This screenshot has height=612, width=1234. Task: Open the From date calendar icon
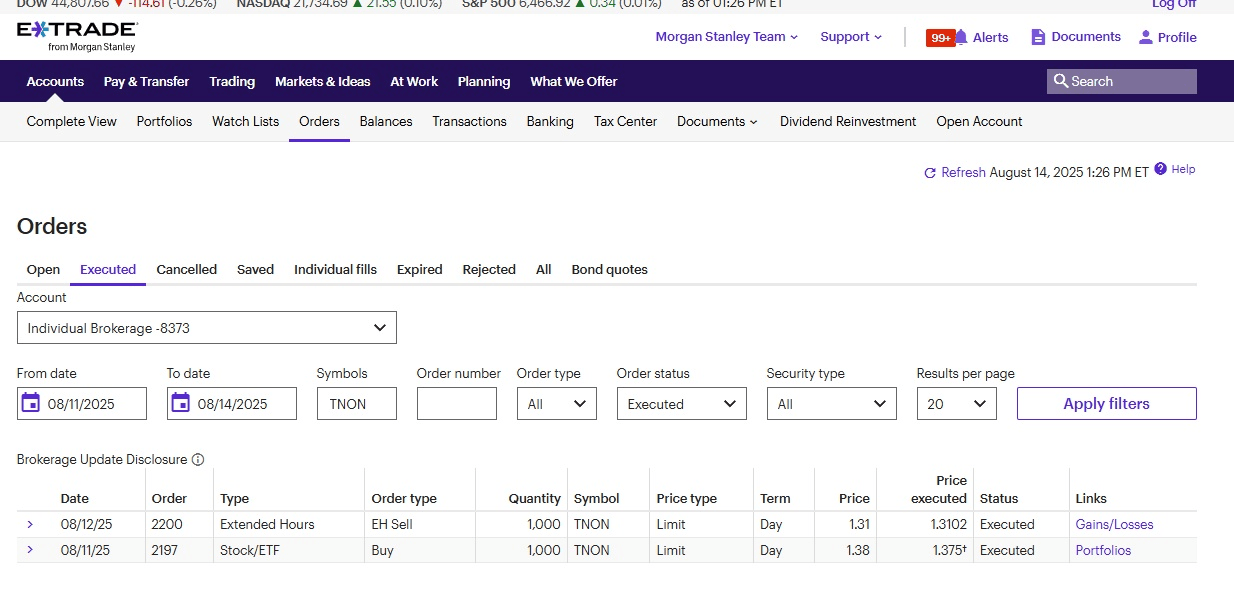pos(31,404)
